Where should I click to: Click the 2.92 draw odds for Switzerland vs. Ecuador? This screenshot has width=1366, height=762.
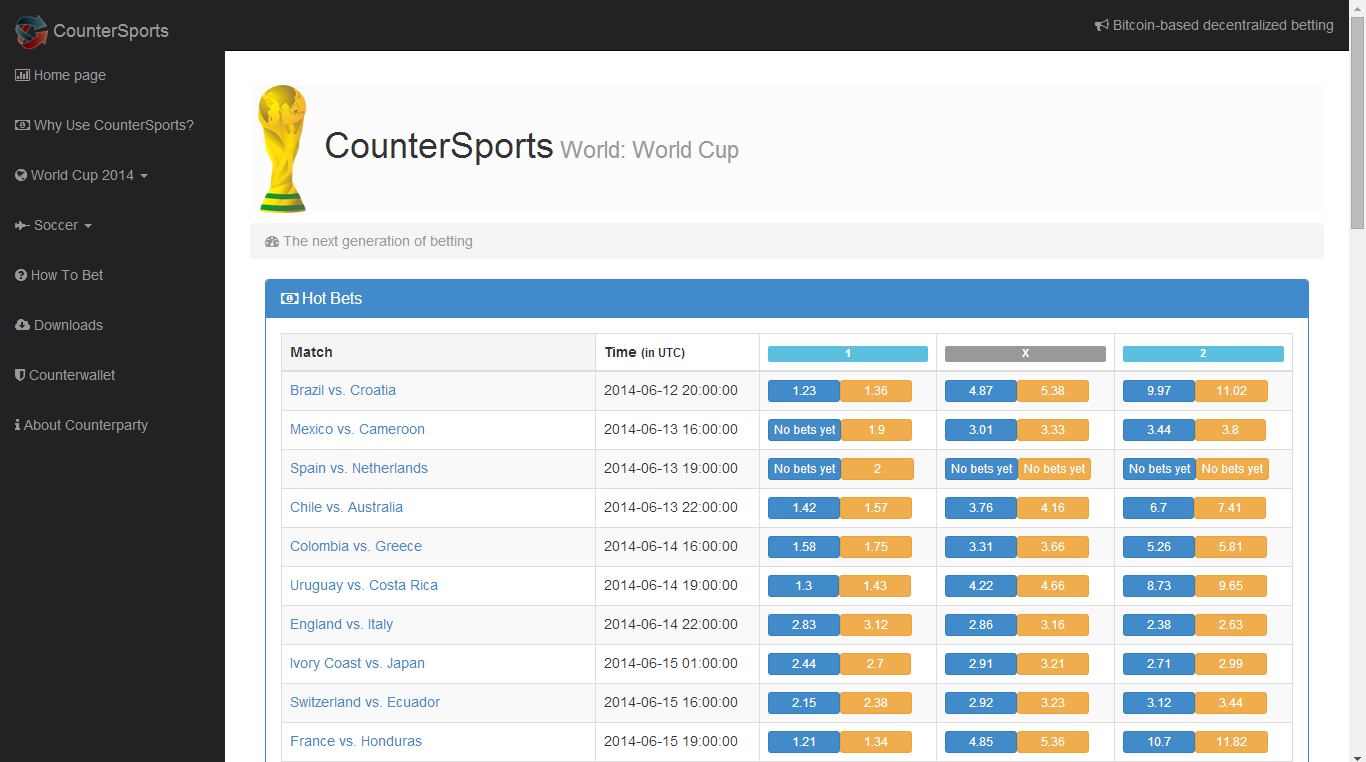(x=981, y=703)
